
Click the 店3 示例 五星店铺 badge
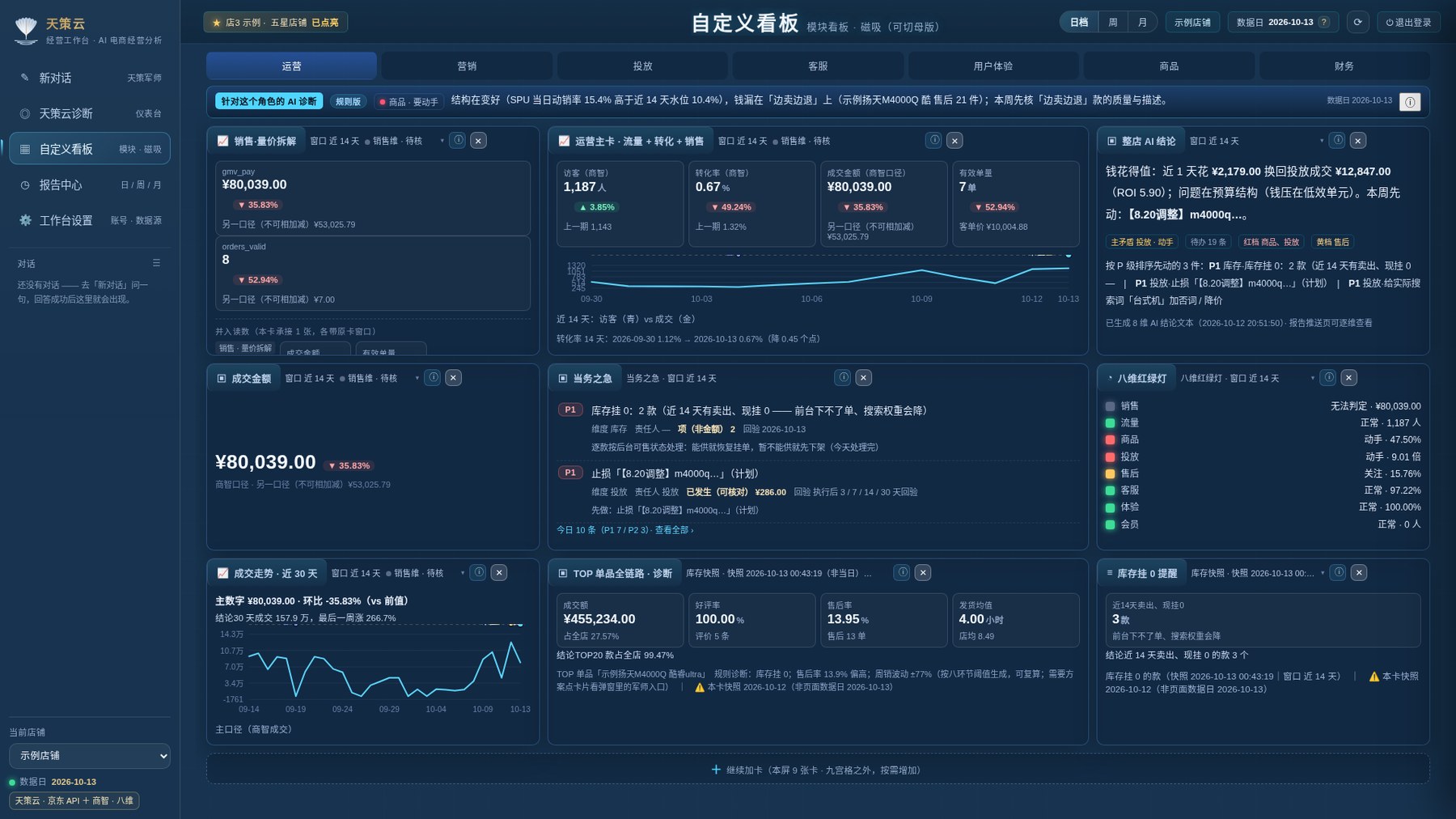pyautogui.click(x=276, y=23)
